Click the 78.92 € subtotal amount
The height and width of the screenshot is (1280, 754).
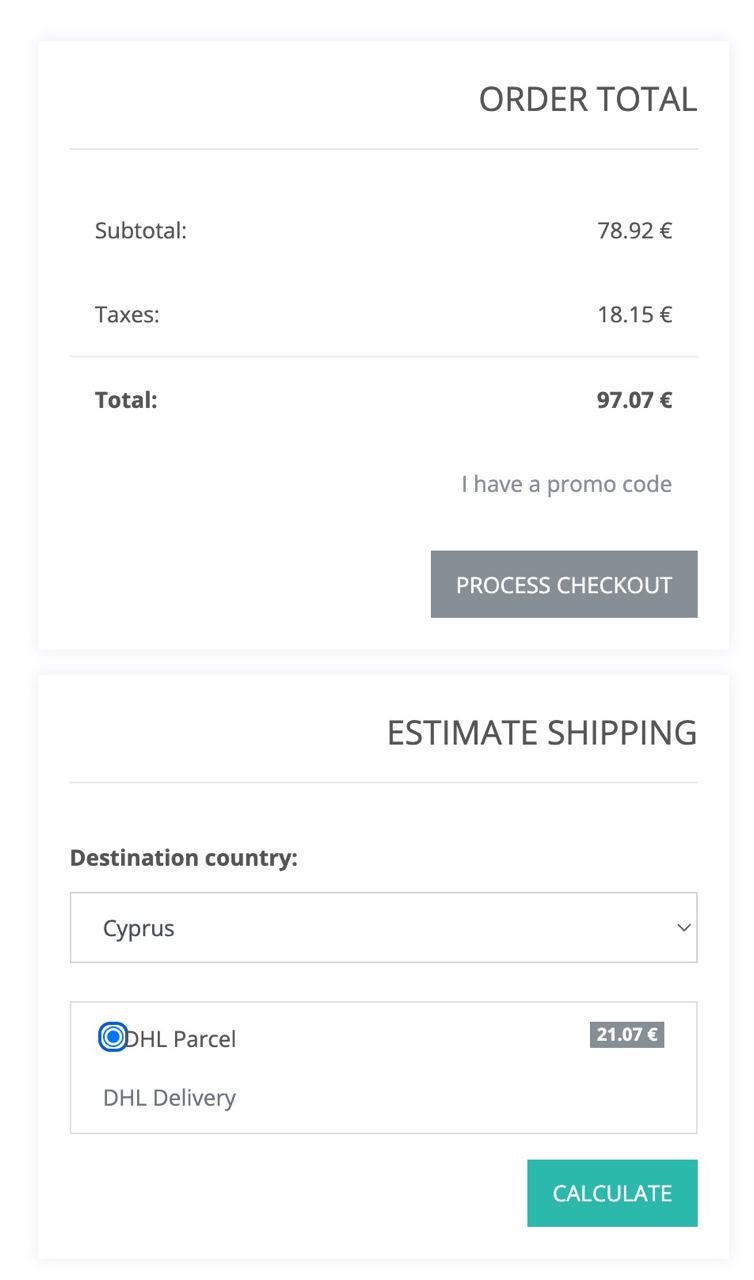(634, 231)
